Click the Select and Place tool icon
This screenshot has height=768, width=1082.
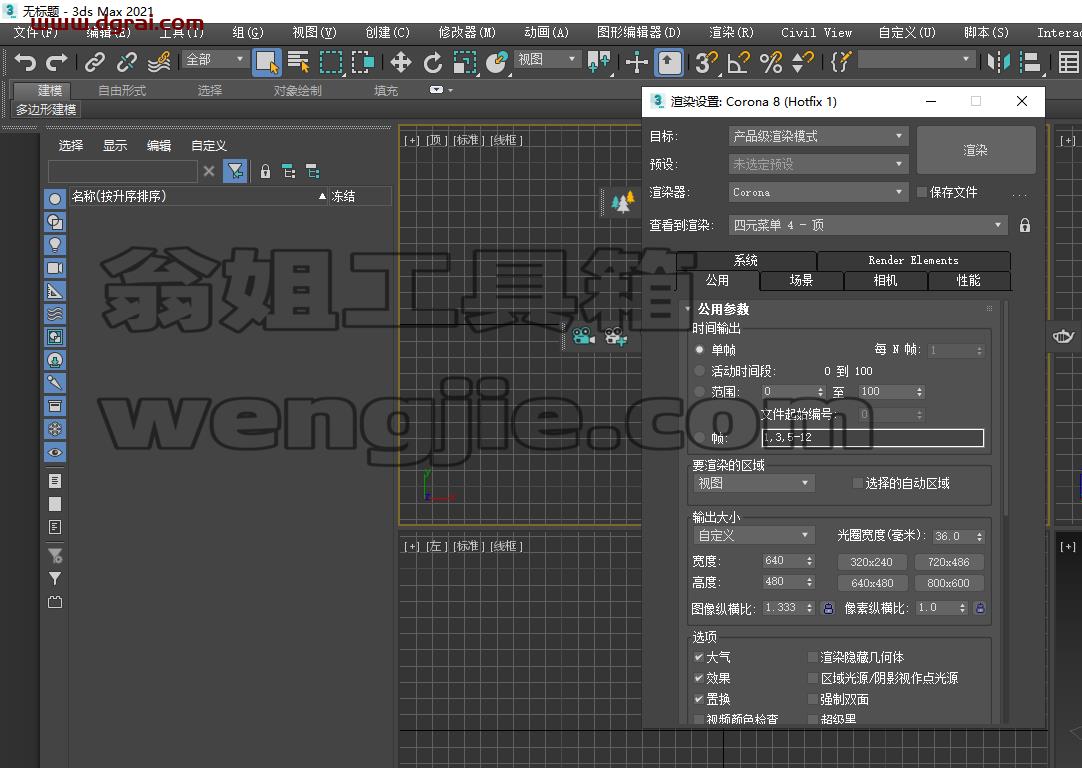coord(496,62)
